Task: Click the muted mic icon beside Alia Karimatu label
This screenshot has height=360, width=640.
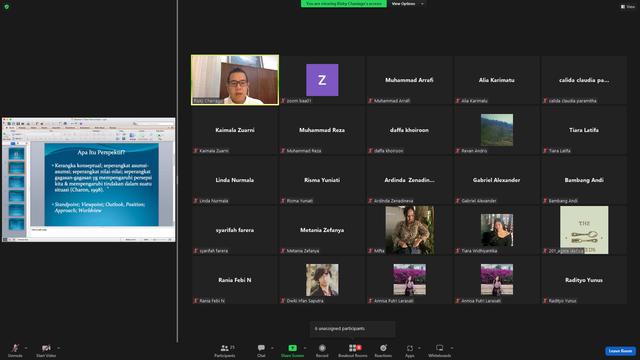Action: (x=458, y=101)
